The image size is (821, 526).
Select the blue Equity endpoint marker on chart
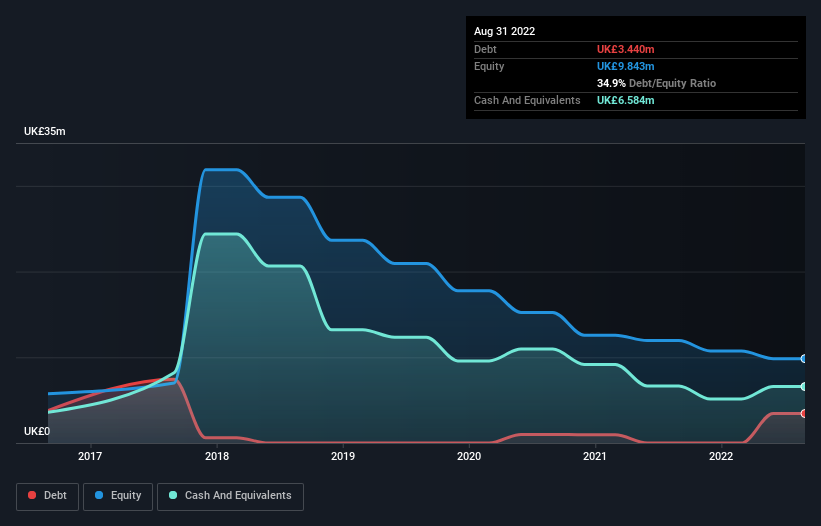coord(804,359)
